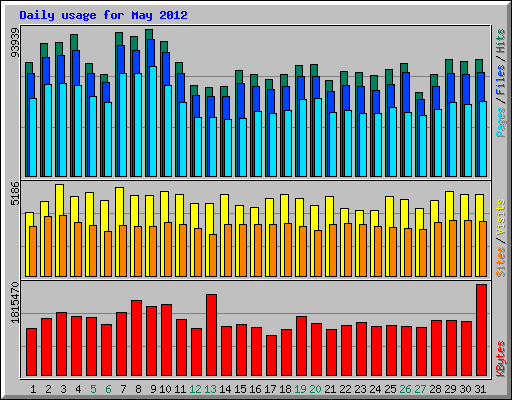Click the 5186 axis value
The width and height of the screenshot is (512, 400).
click(x=15, y=193)
